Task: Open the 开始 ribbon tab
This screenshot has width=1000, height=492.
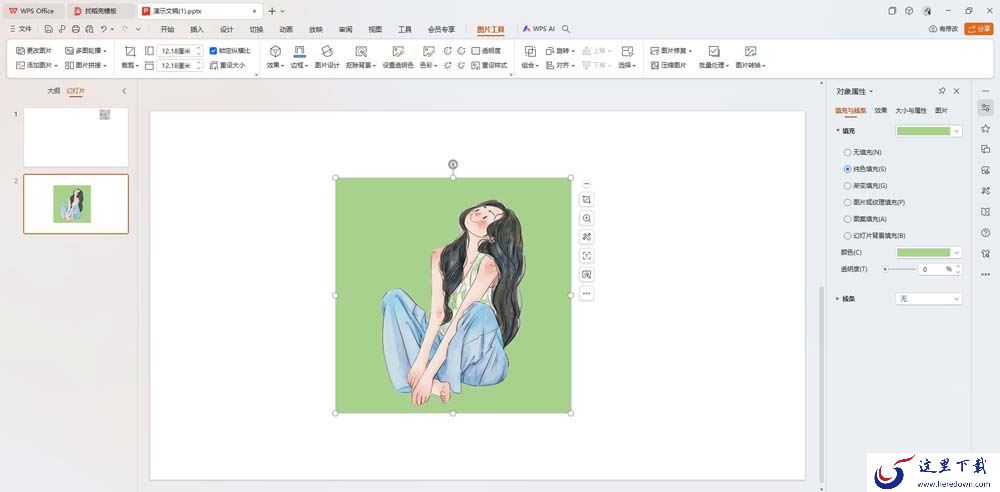Action: [167, 29]
